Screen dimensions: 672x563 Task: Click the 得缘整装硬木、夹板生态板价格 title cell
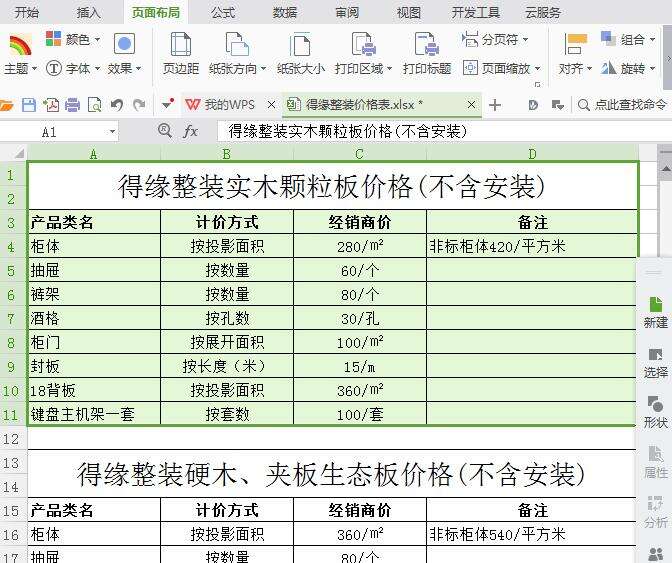click(331, 474)
